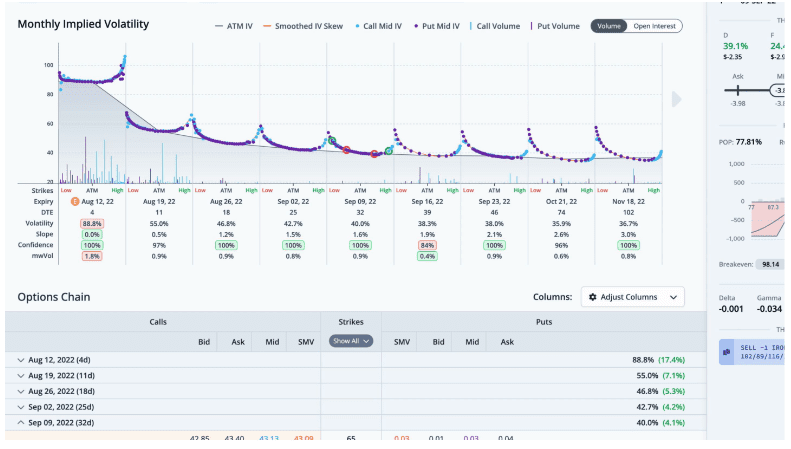Click the gear icon in Adjust Columns
791x449 pixels.
coord(593,297)
